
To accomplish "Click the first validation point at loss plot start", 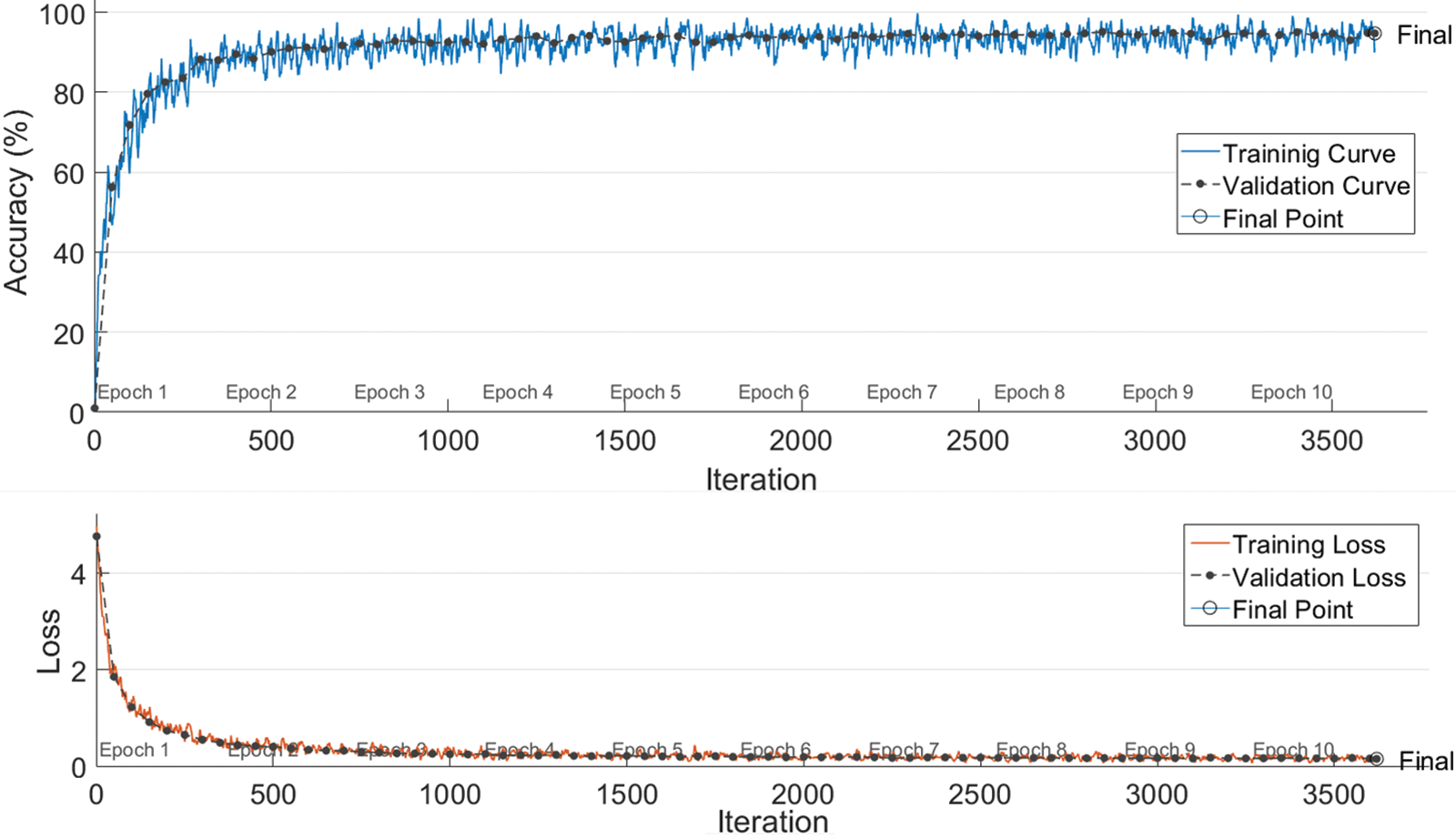I will (96, 537).
